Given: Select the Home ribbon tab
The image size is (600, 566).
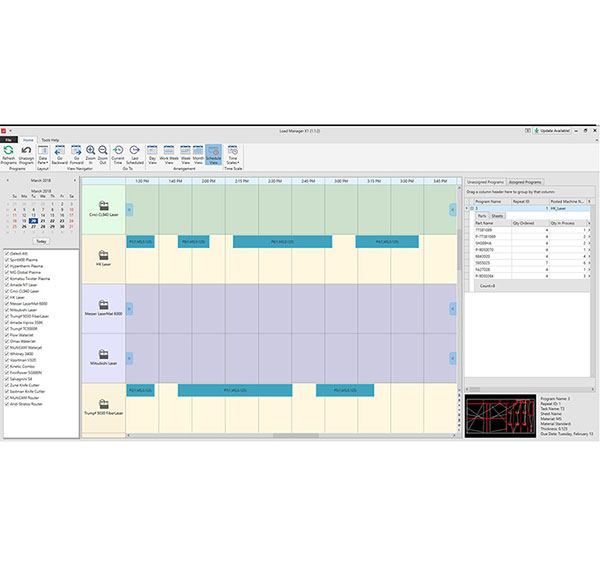Looking at the screenshot, I should (x=28, y=140).
